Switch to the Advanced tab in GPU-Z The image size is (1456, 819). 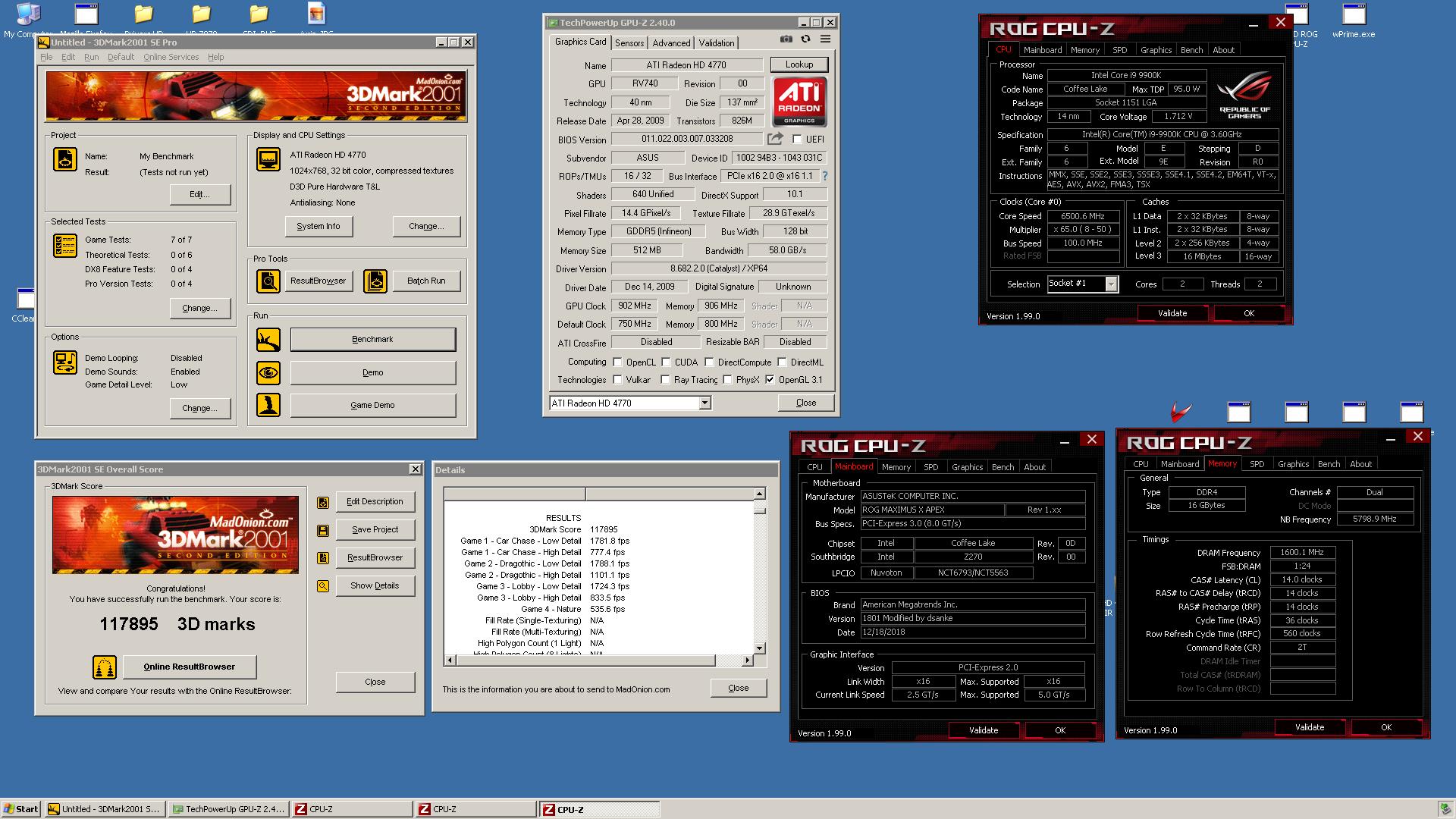(671, 43)
